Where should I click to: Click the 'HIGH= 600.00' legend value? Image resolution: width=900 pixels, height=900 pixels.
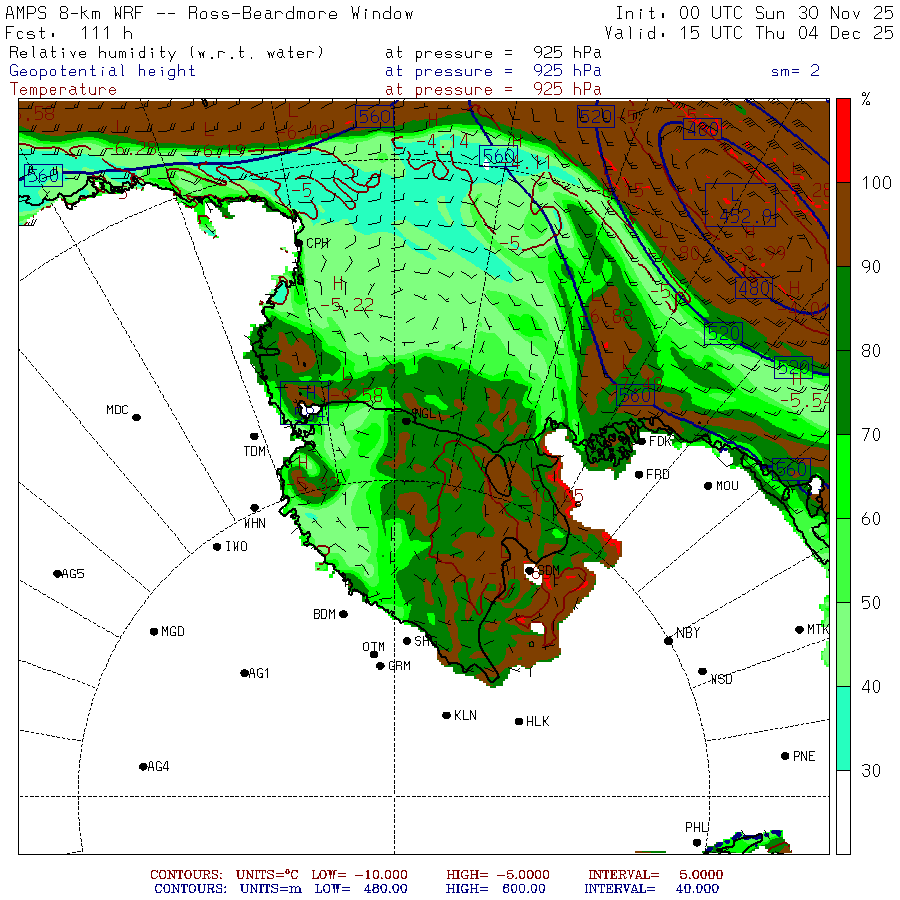496,889
